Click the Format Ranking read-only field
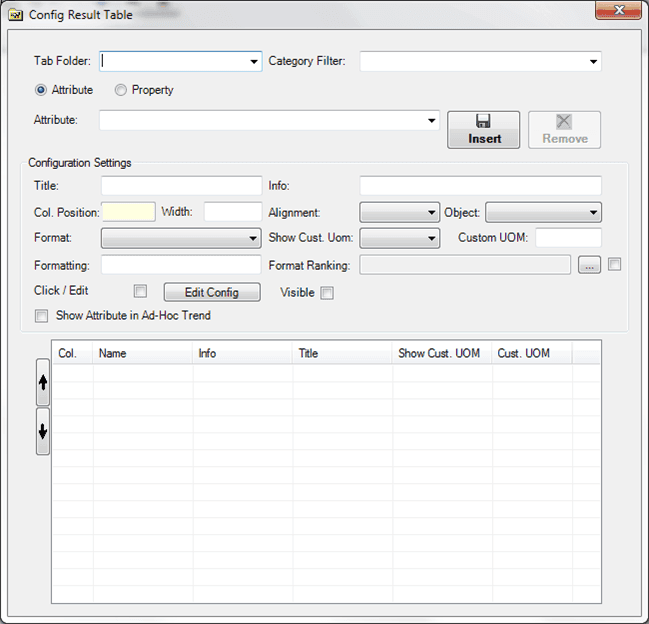Image resolution: width=649 pixels, height=624 pixels. (x=465, y=265)
